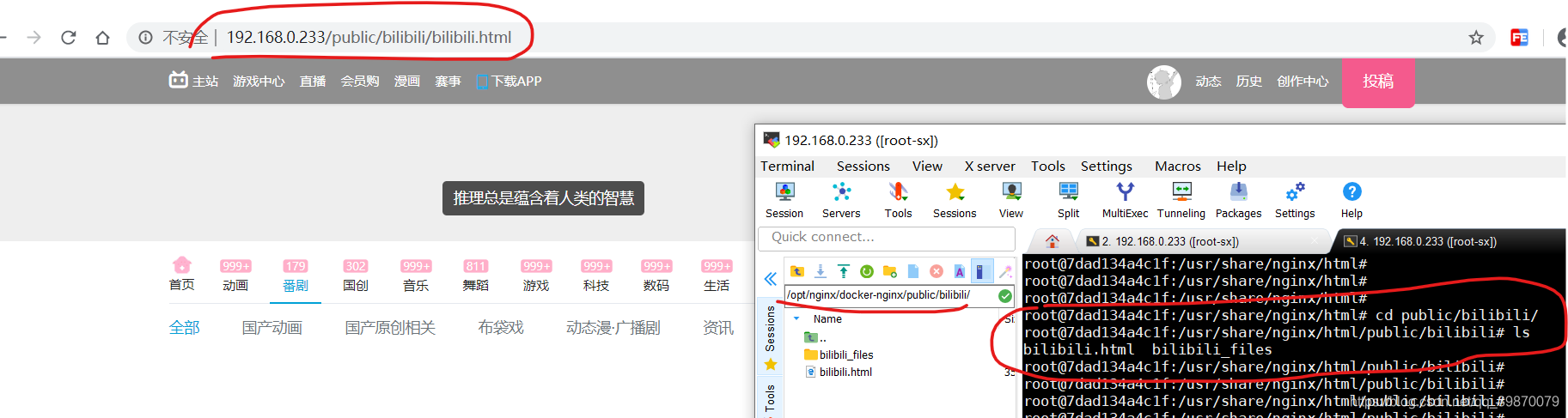Click the SFTP icon with letter A

pyautogui.click(x=960, y=271)
